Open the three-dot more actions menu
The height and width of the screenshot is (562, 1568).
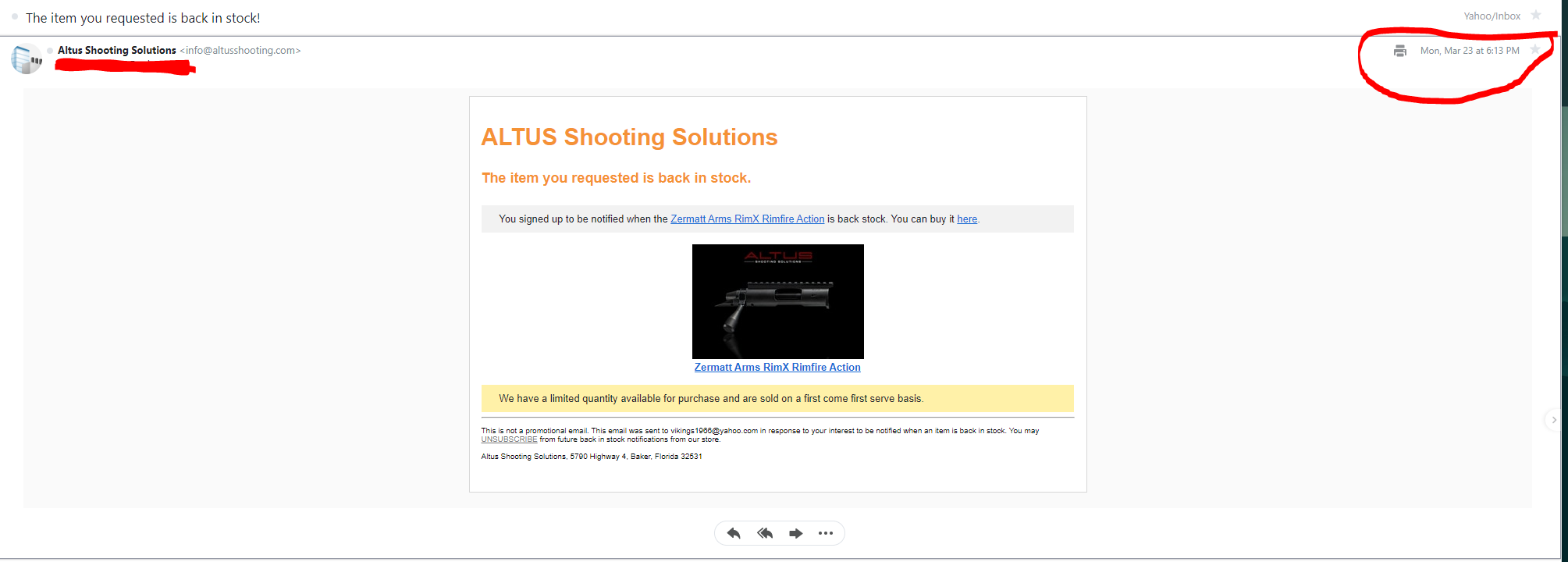click(826, 533)
